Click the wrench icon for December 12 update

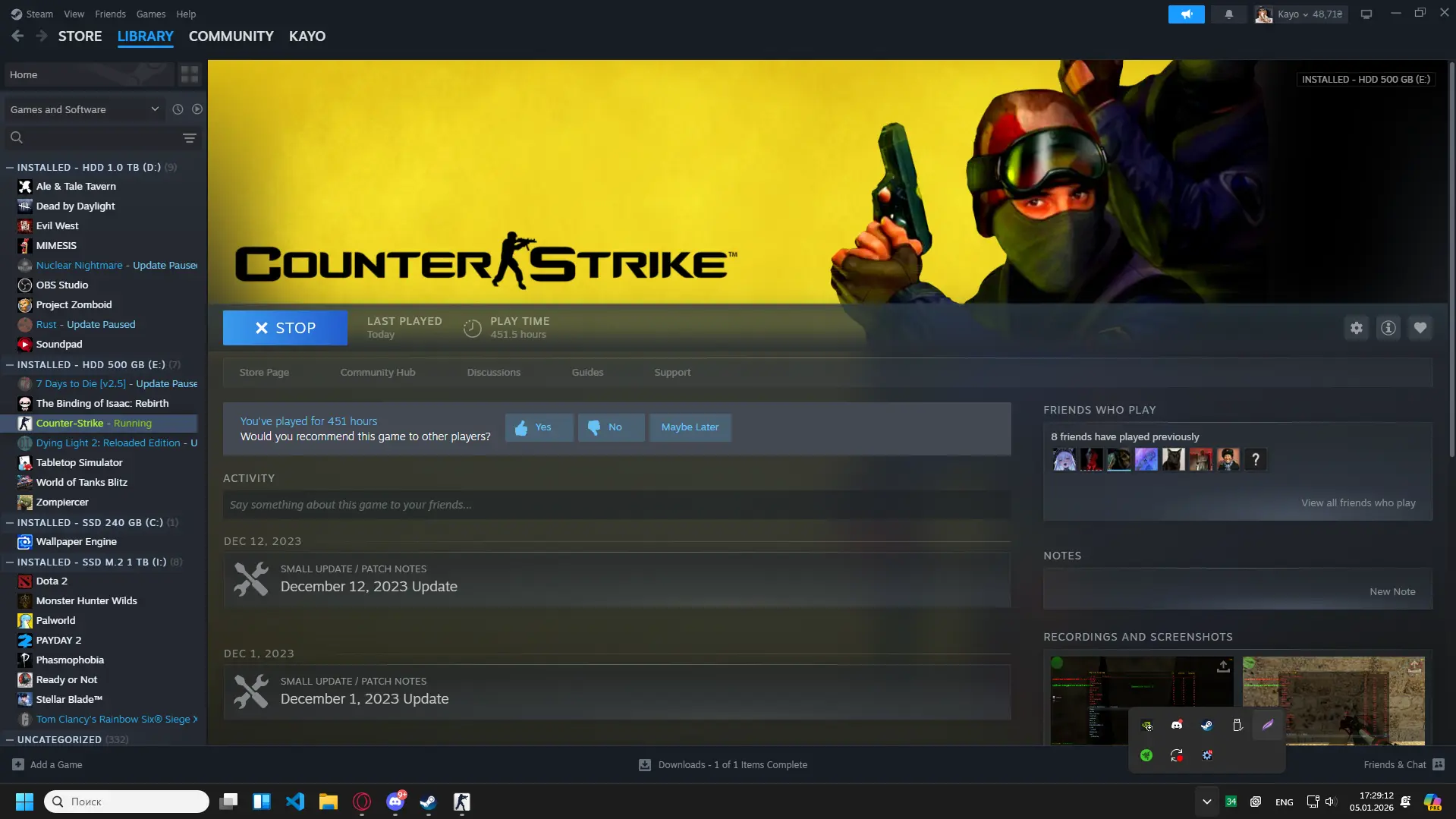tap(251, 579)
